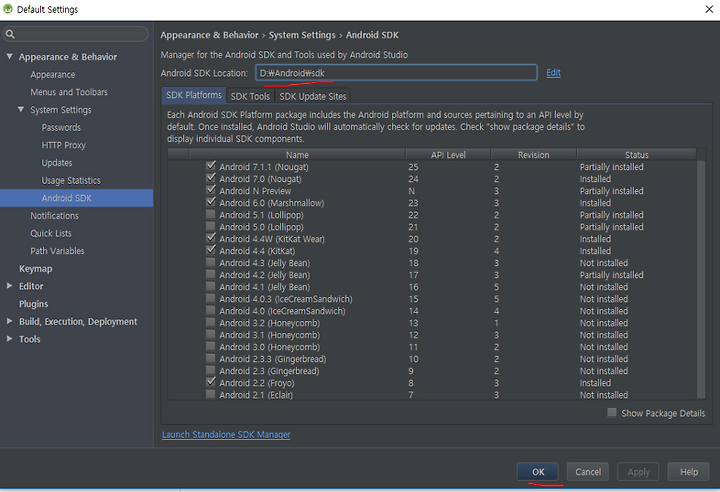Viewport: 720px width, 492px height.
Task: Click the Android Studio title icon
Action: 8,9
